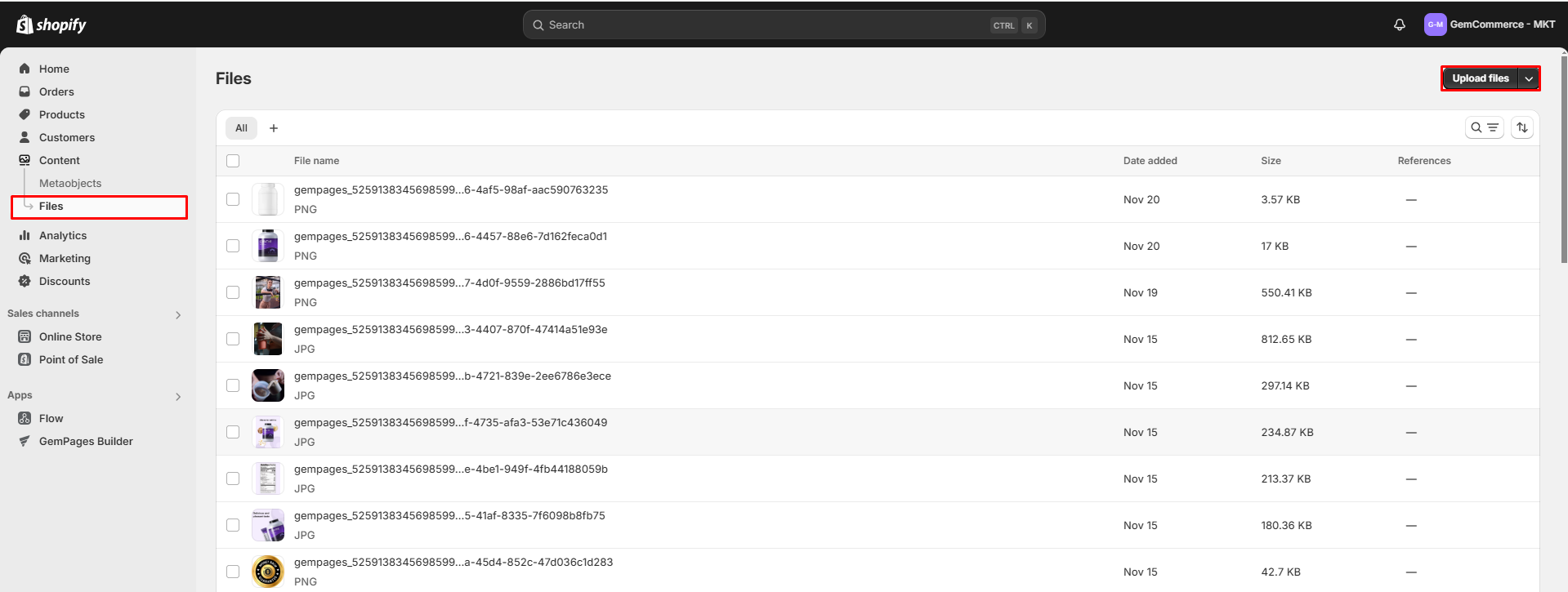Click the Flow app icon
This screenshot has height=592, width=1568.
tap(25, 418)
